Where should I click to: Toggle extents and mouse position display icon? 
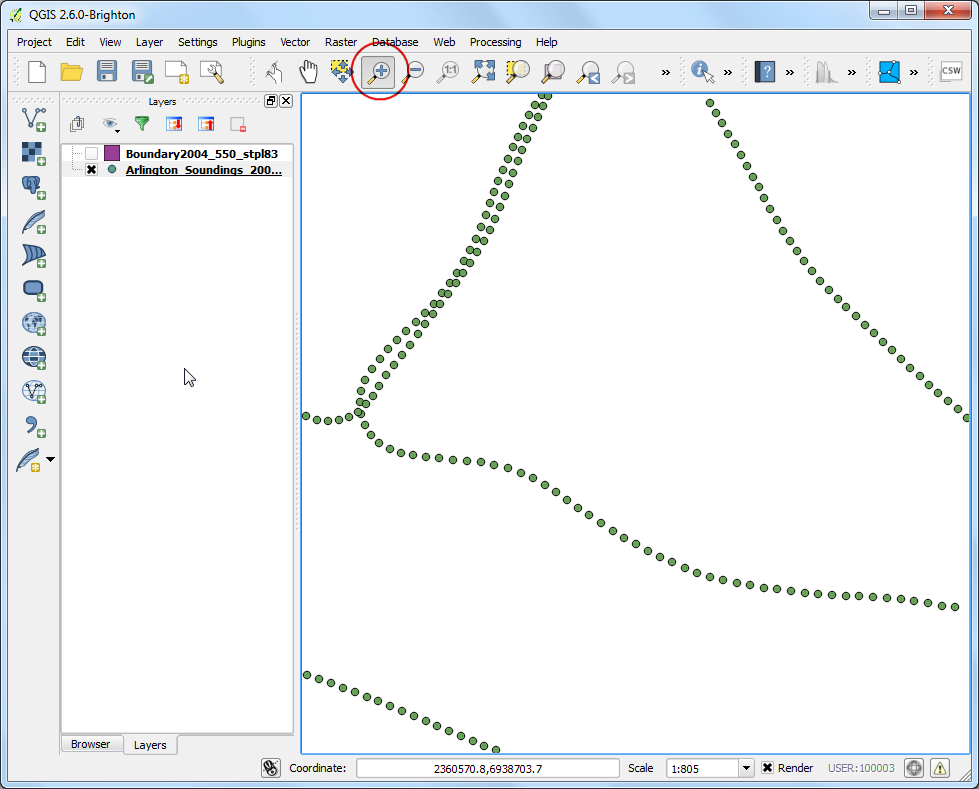tap(271, 768)
